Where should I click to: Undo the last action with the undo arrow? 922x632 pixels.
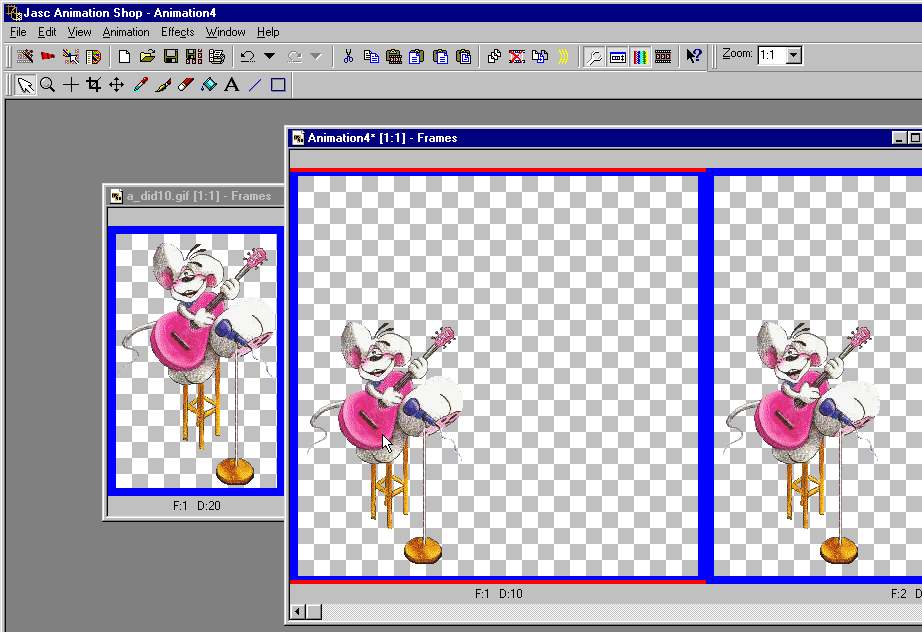click(x=248, y=56)
